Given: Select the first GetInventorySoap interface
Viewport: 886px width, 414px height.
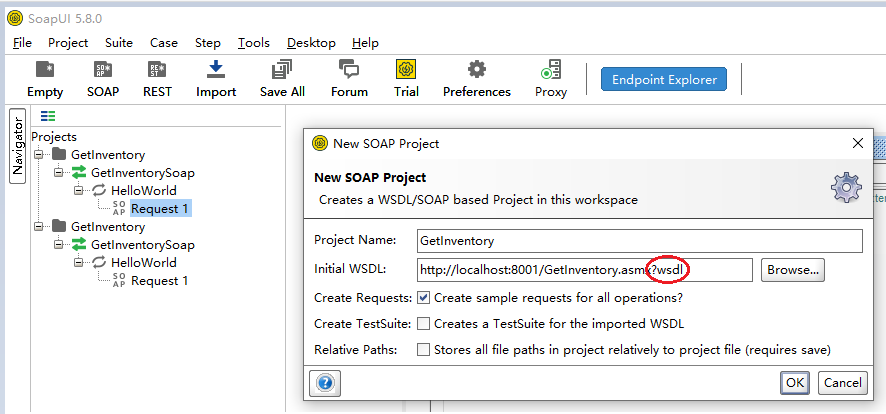Looking at the screenshot, I should click(x=133, y=173).
